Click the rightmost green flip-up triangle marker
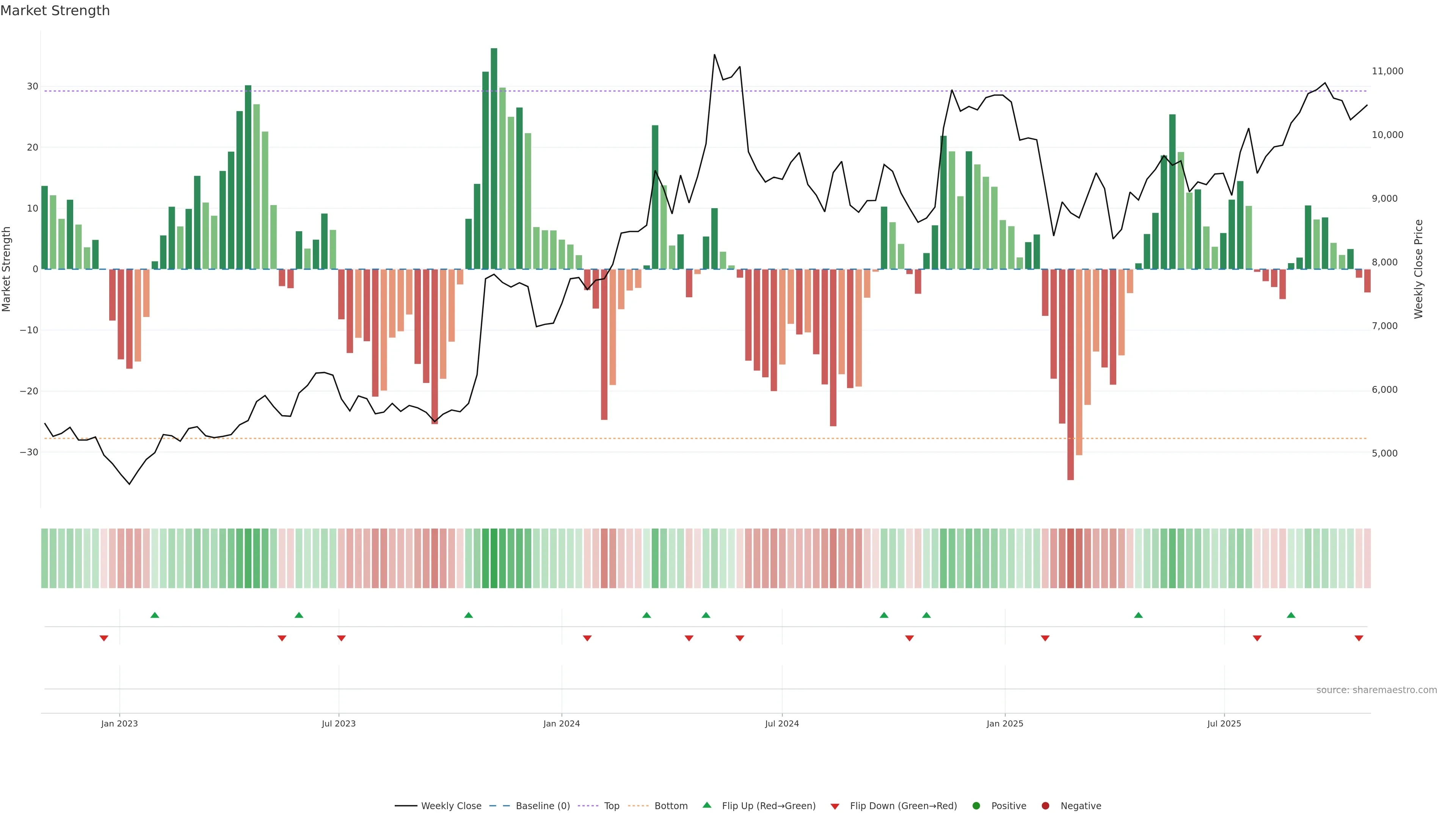The width and height of the screenshot is (1456, 819). (x=1291, y=615)
